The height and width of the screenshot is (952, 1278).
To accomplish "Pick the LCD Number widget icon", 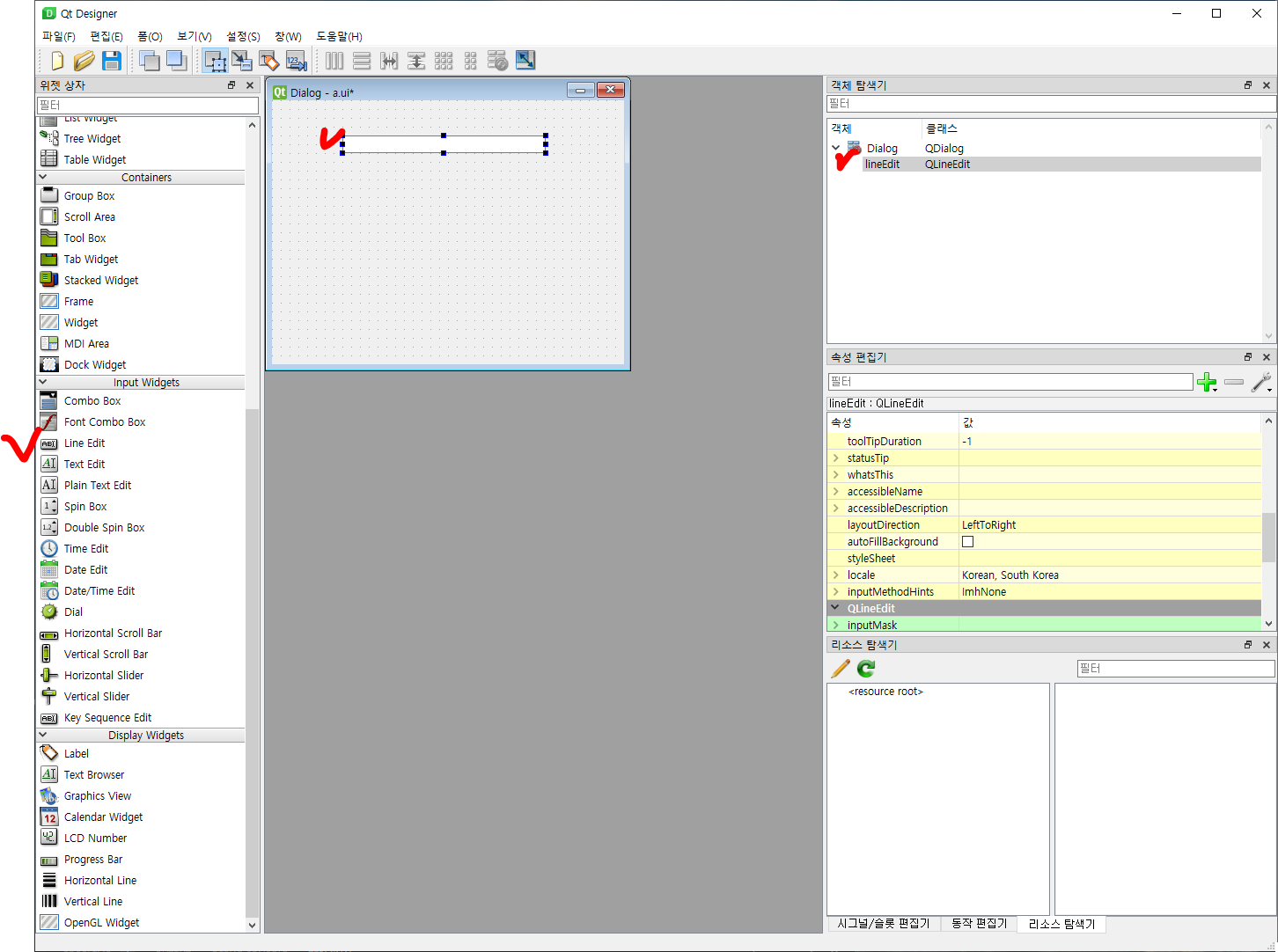I will [49, 838].
